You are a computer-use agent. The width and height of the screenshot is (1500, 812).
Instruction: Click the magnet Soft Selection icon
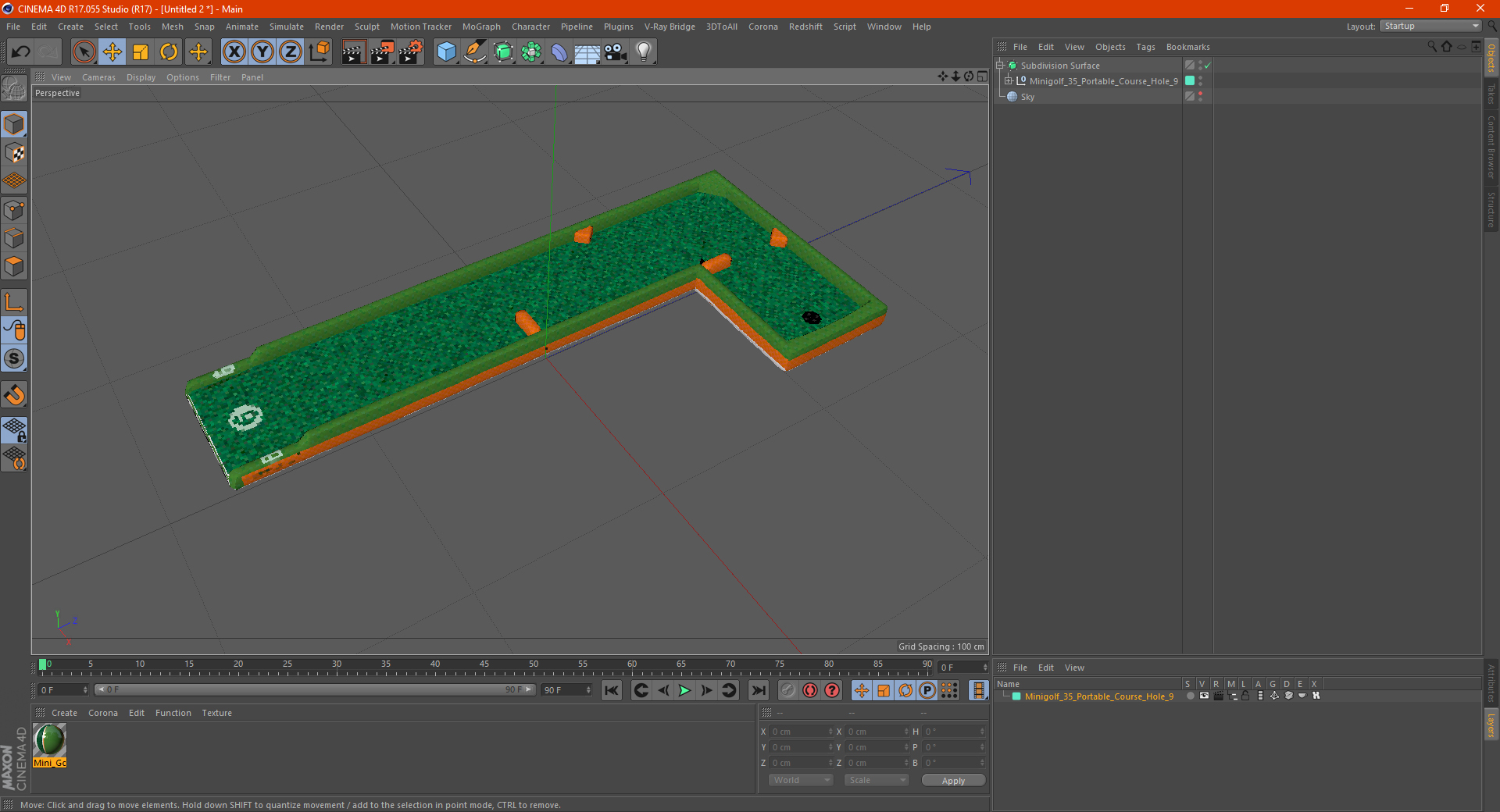14,395
